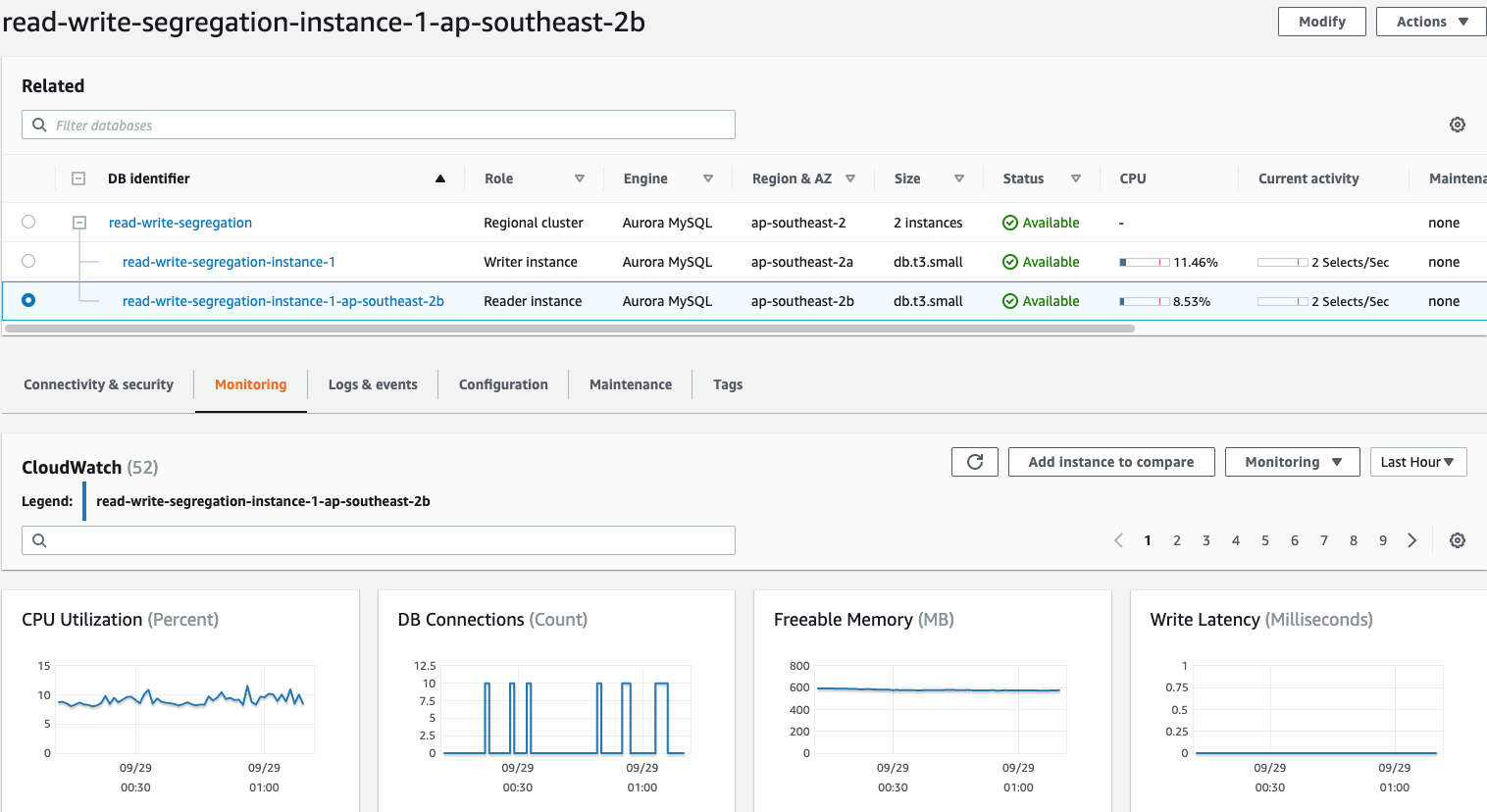
Task: Open the read-write-segregation-instance-1 link
Action: coord(230,262)
